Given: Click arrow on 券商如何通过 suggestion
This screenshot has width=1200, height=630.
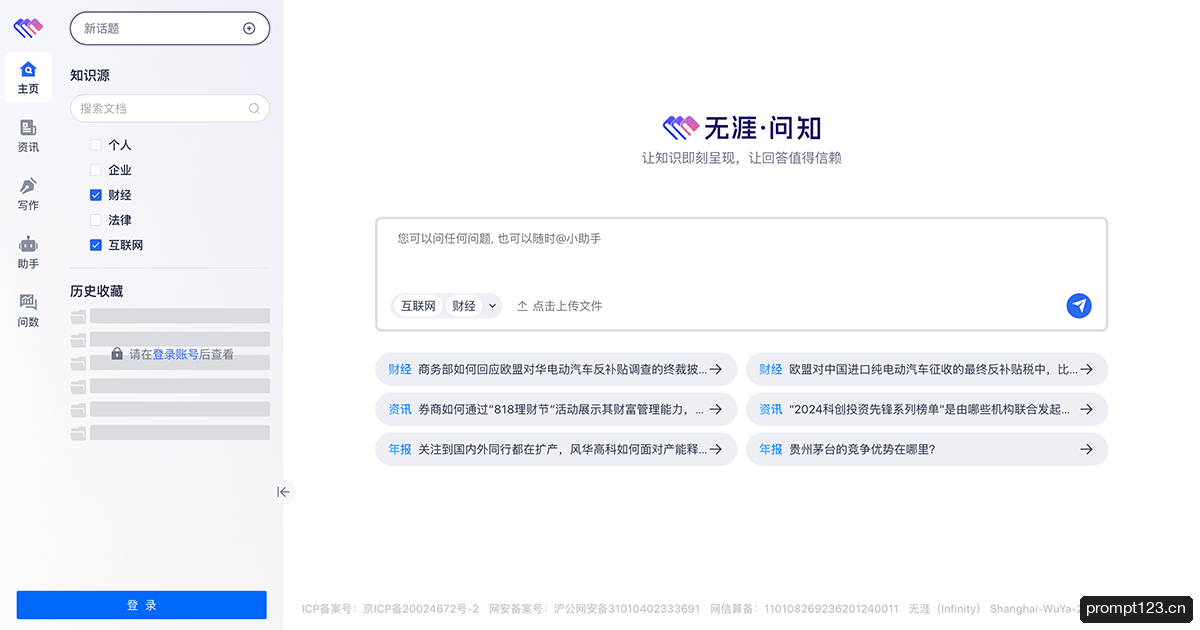Looking at the screenshot, I should click(x=716, y=409).
